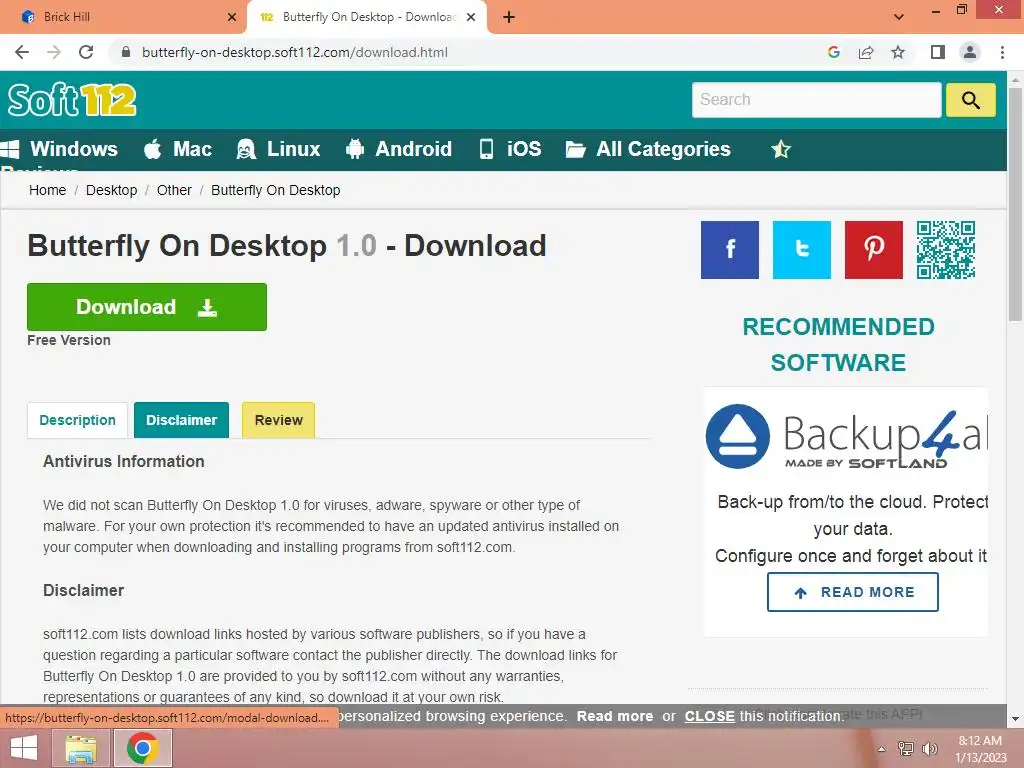Viewport: 1024px width, 768px height.
Task: Go back using browser back arrow
Action: (x=22, y=52)
